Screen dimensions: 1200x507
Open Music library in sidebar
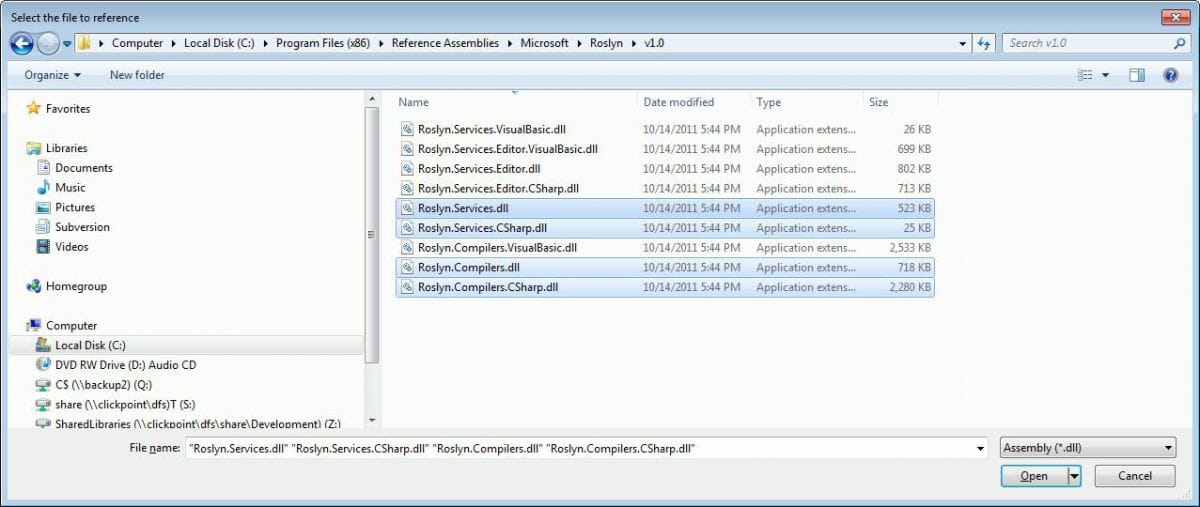pos(70,187)
